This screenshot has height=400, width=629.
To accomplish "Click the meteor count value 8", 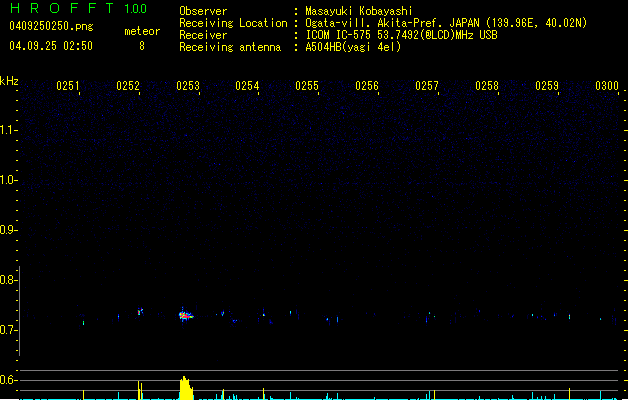I will (x=142, y=46).
